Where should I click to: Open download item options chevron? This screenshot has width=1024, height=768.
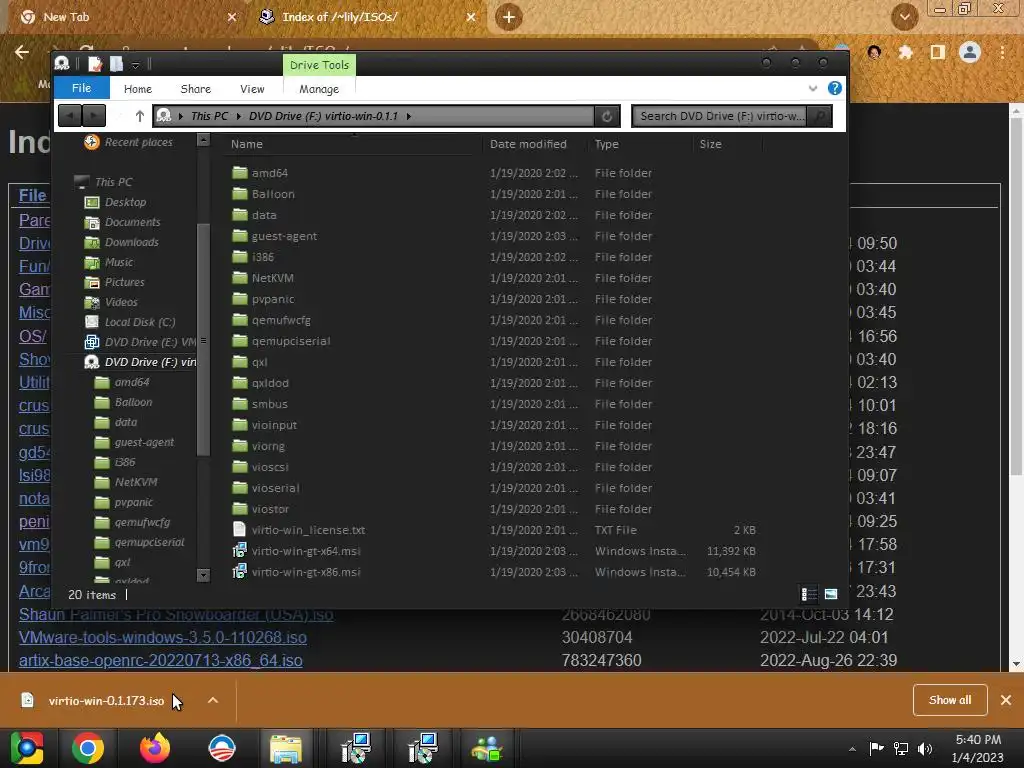(213, 700)
